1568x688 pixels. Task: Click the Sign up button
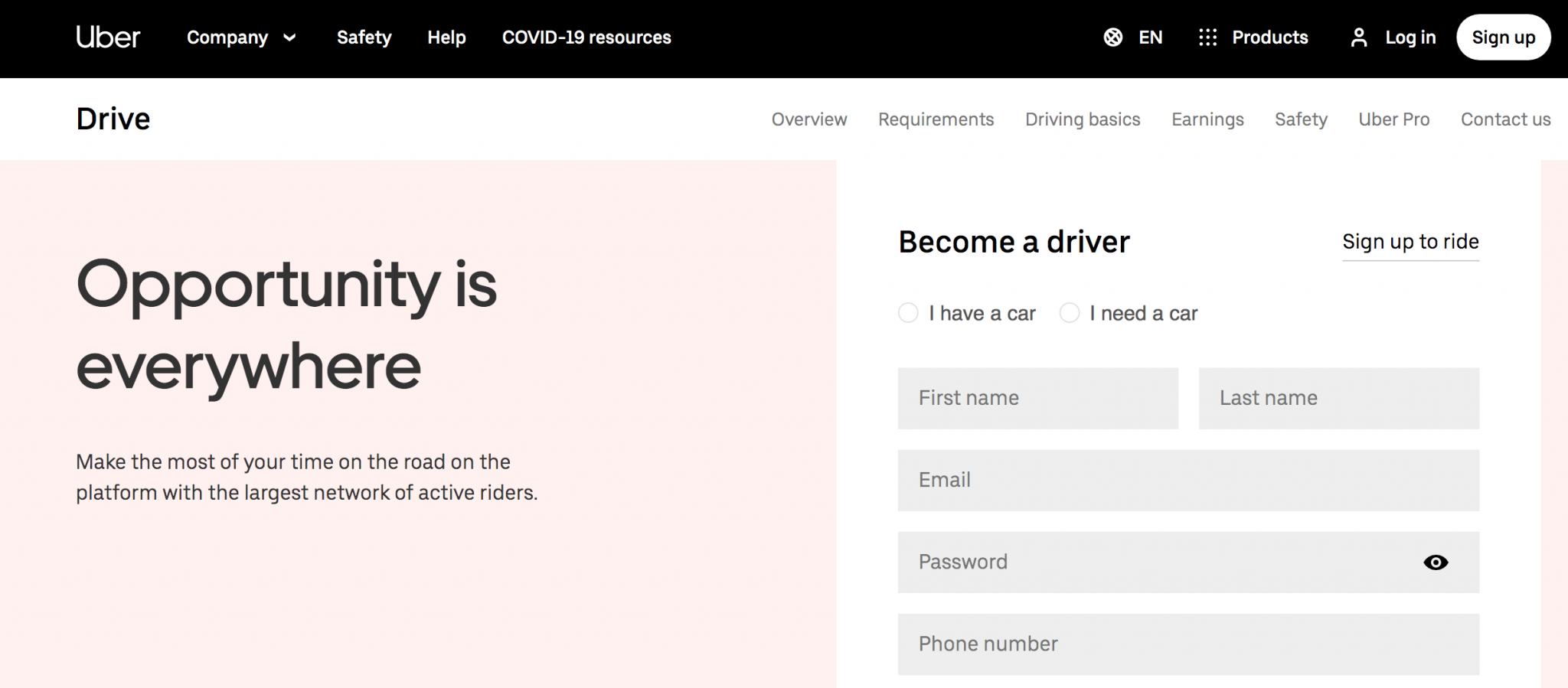tap(1503, 37)
